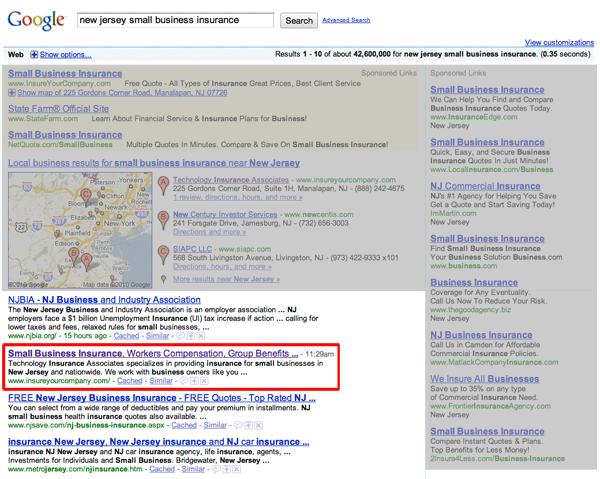
Task: Click Directions and more under New Century Investor Services
Action: tap(209, 232)
